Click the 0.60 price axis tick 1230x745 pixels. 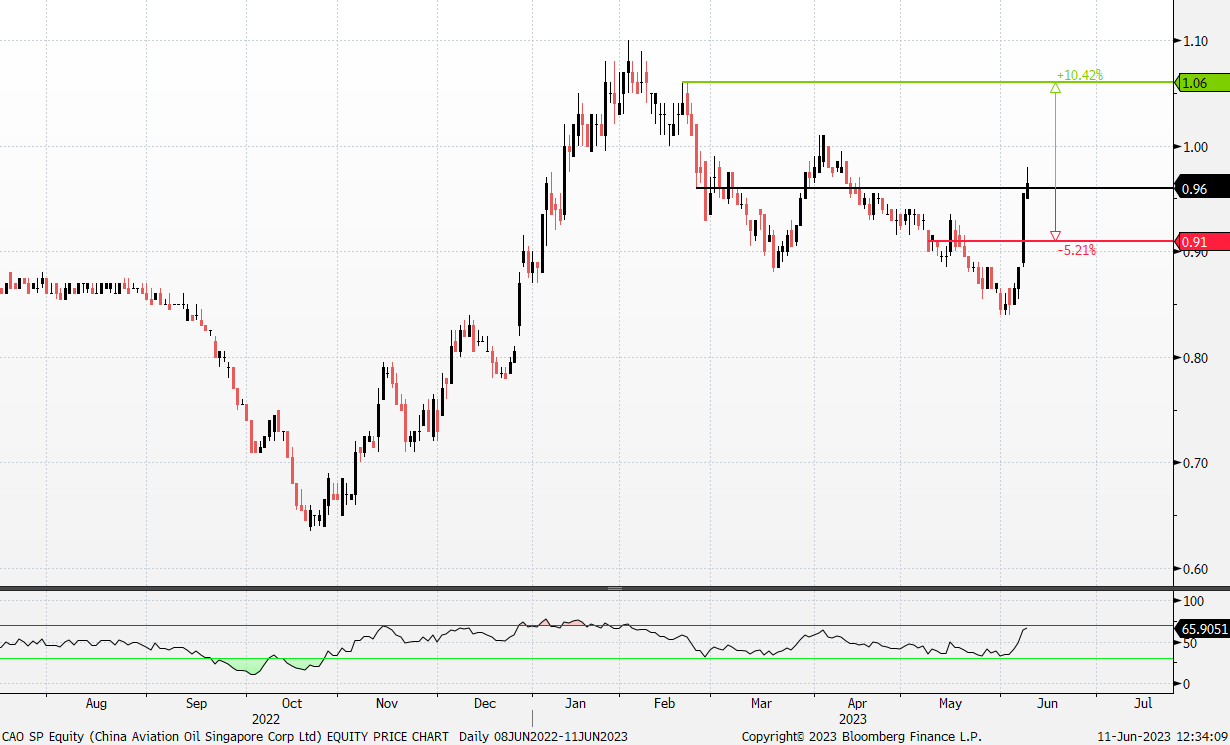[1195, 569]
